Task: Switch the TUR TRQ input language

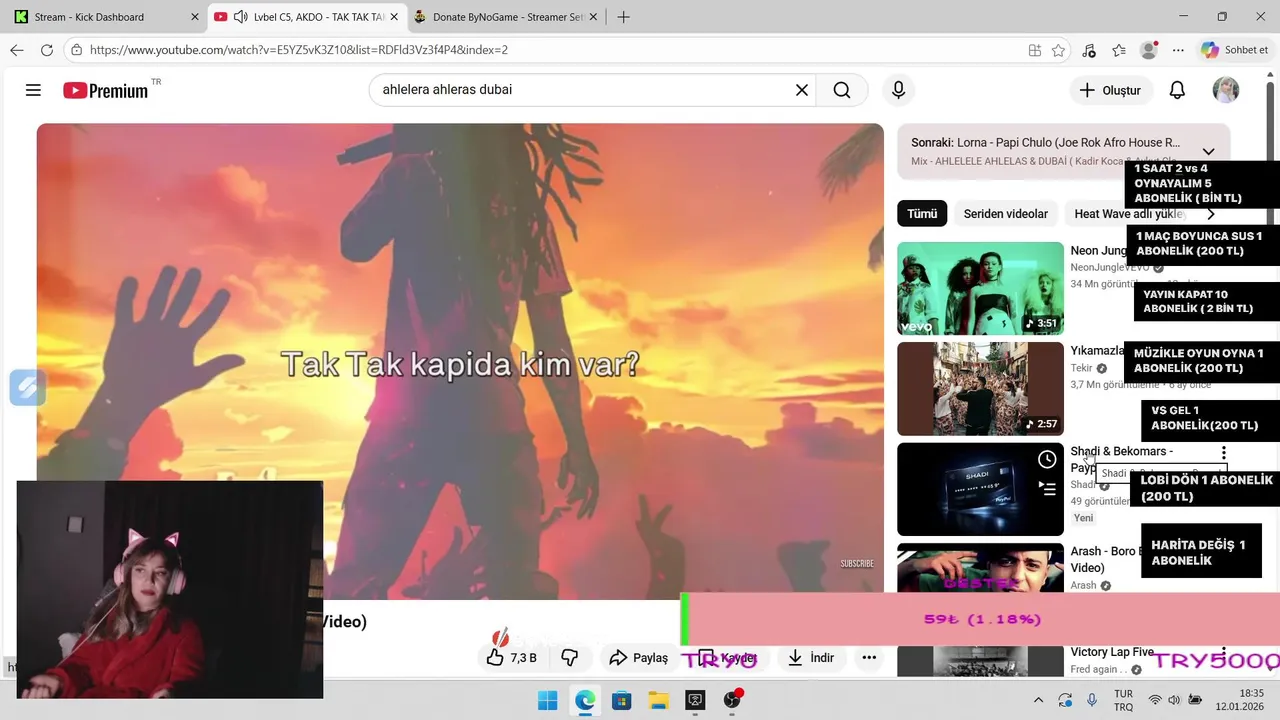Action: point(1123,700)
